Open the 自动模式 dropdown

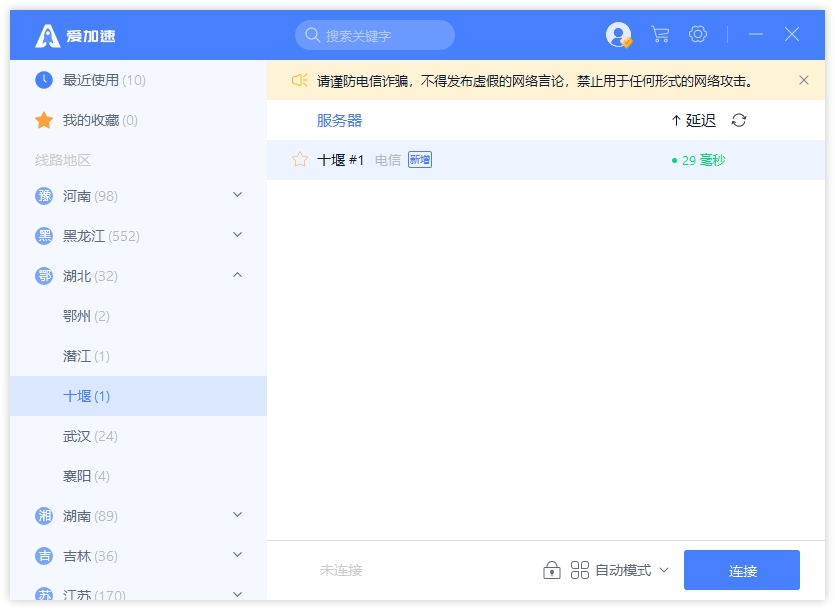[x=632, y=570]
